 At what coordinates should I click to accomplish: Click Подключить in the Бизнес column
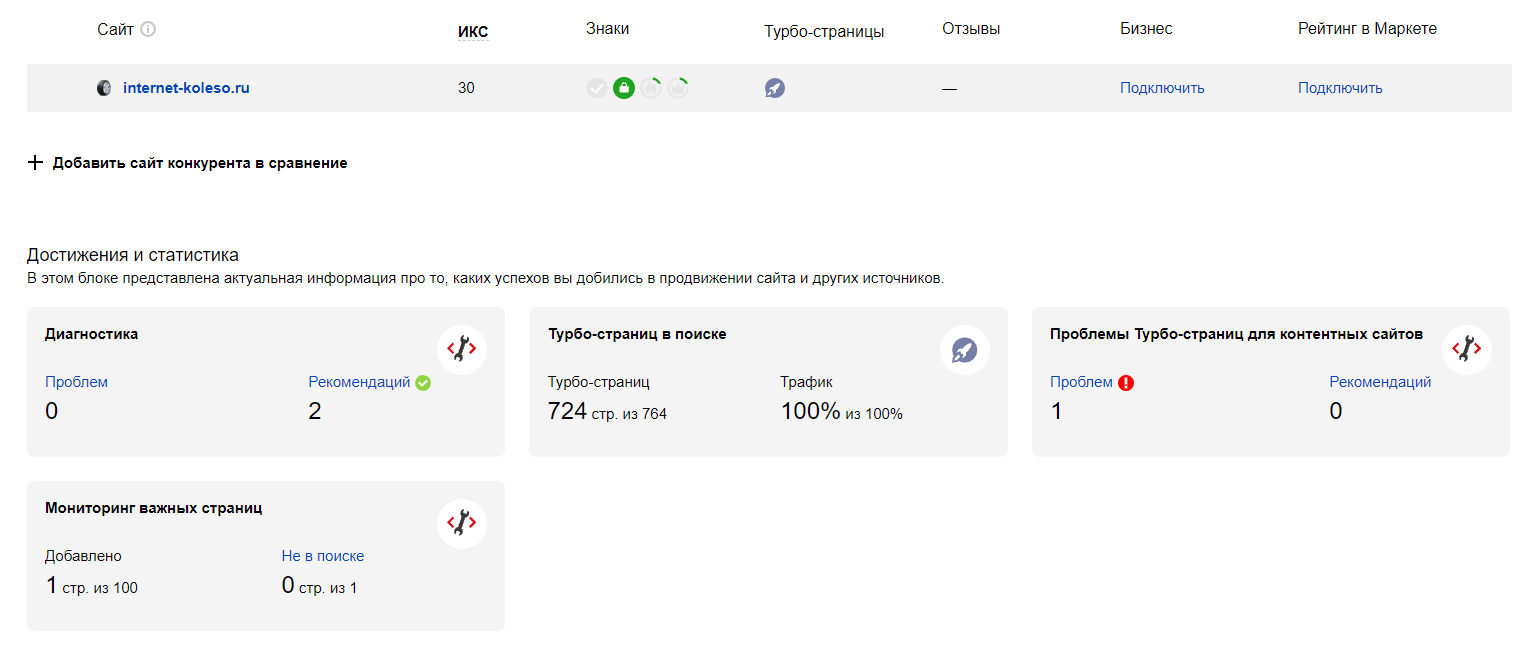click(1162, 88)
